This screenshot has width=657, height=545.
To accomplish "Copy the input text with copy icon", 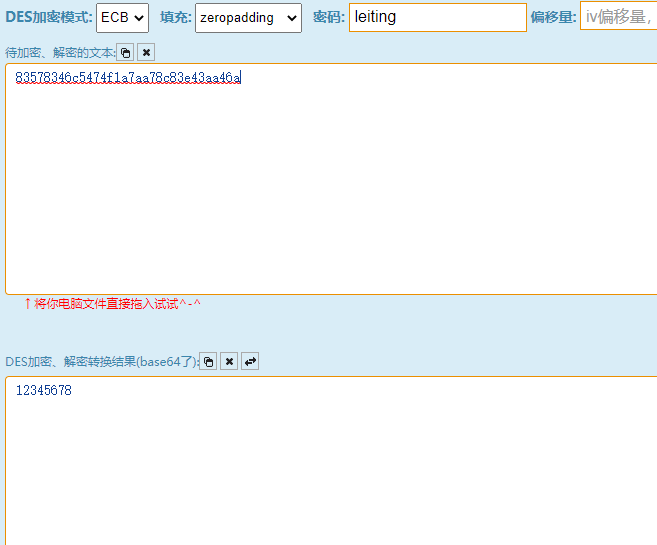I will coord(125,52).
